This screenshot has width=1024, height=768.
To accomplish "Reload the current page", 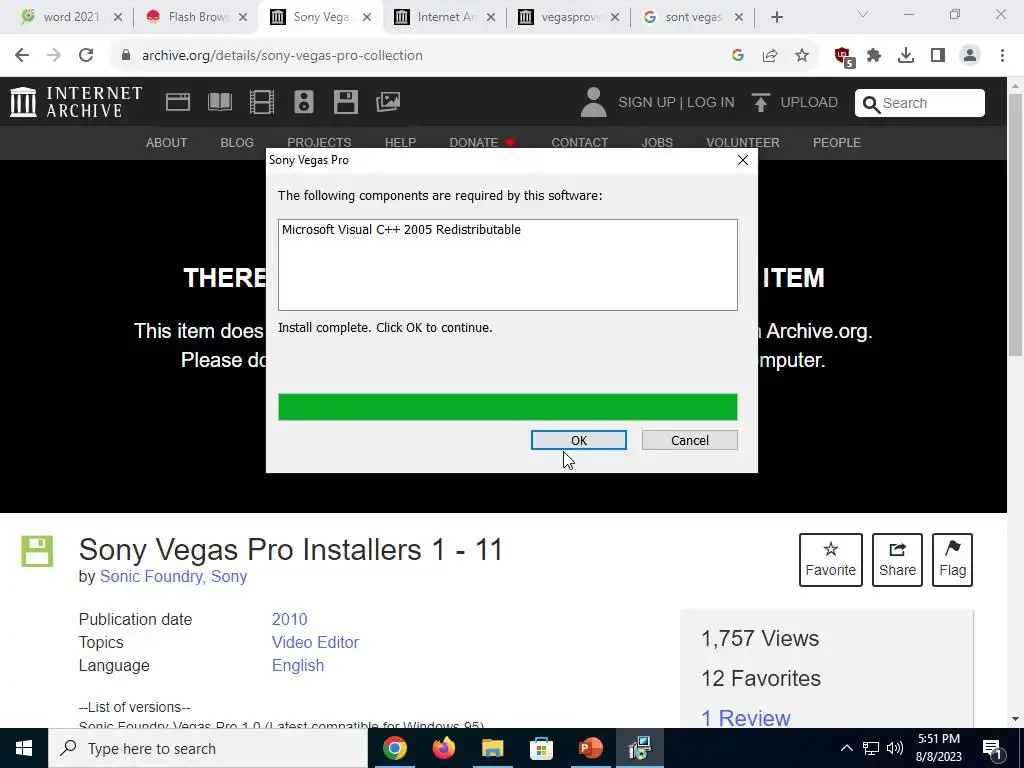I will [x=86, y=56].
